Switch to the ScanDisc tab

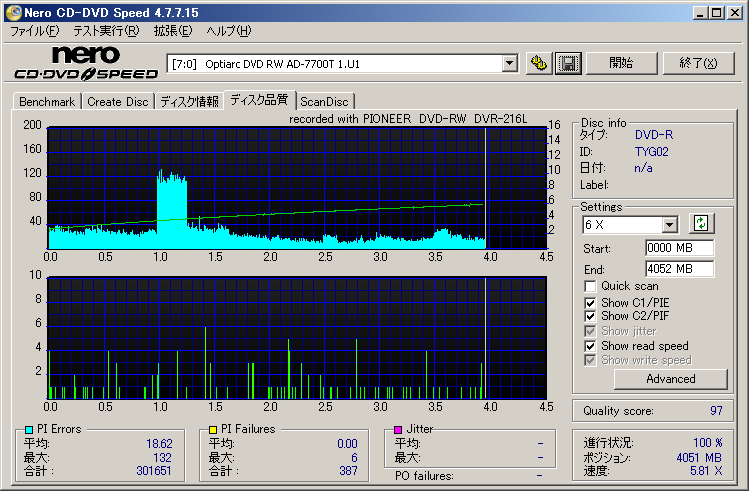pos(324,102)
